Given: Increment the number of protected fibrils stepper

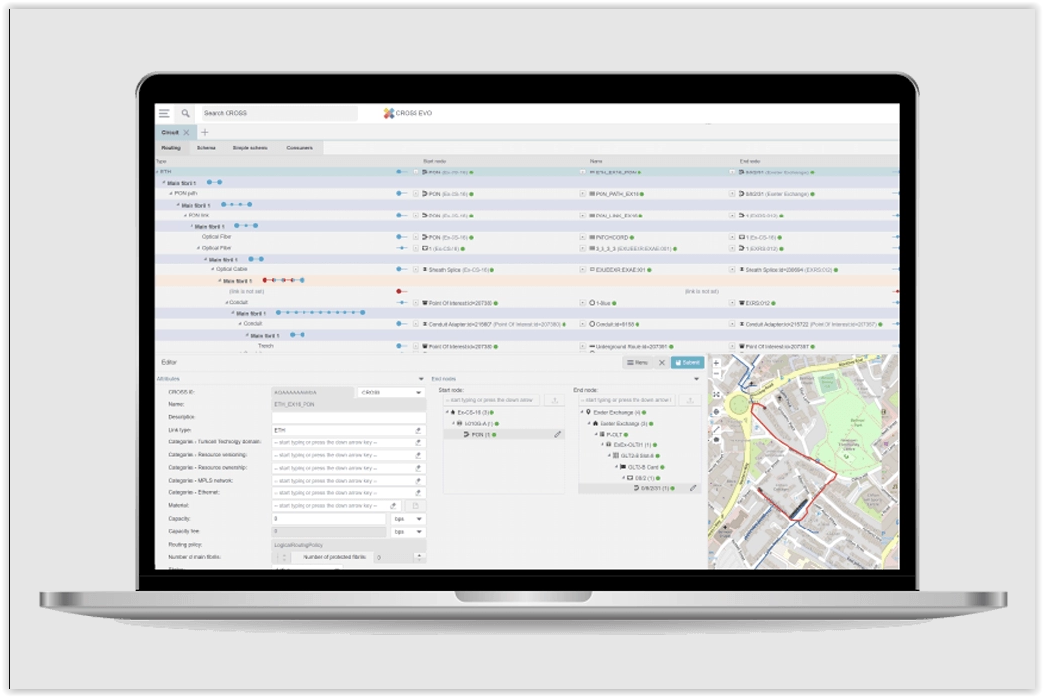Looking at the screenshot, I should [x=419, y=554].
